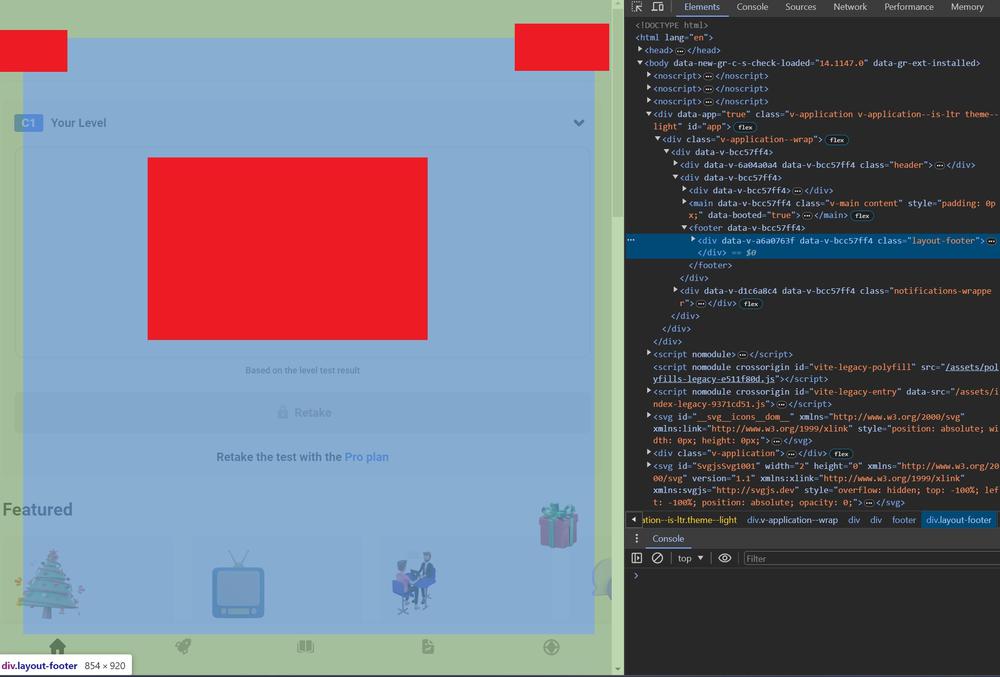Open the gift box icon
The height and width of the screenshot is (677, 1000).
point(558,525)
